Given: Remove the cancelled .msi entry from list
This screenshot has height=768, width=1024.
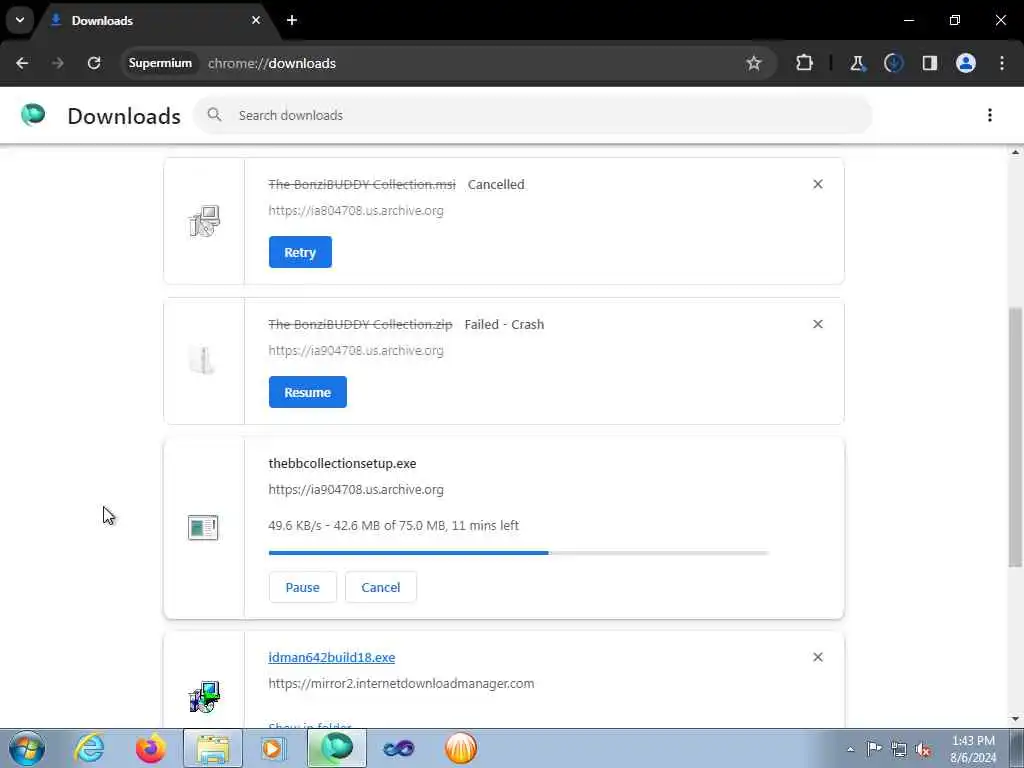Looking at the screenshot, I should [x=818, y=184].
